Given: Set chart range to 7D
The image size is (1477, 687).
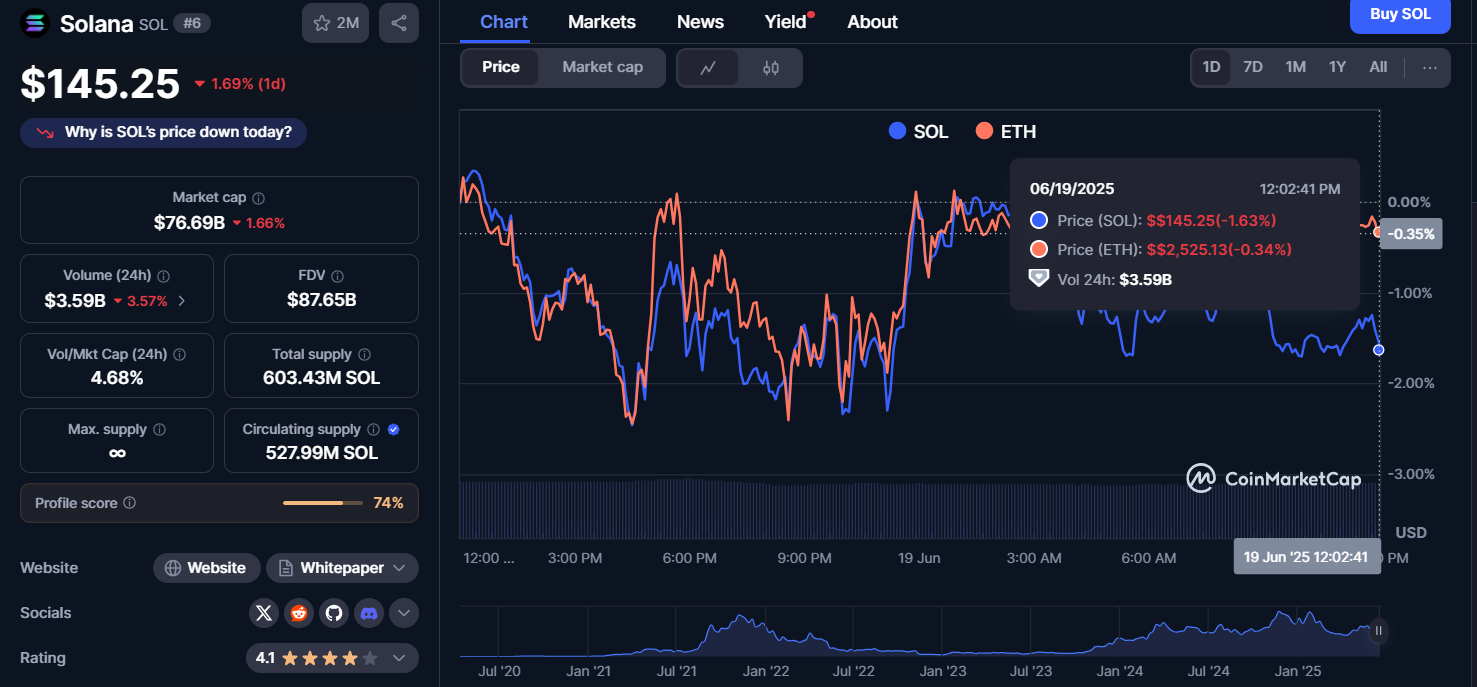Looking at the screenshot, I should 1253,67.
